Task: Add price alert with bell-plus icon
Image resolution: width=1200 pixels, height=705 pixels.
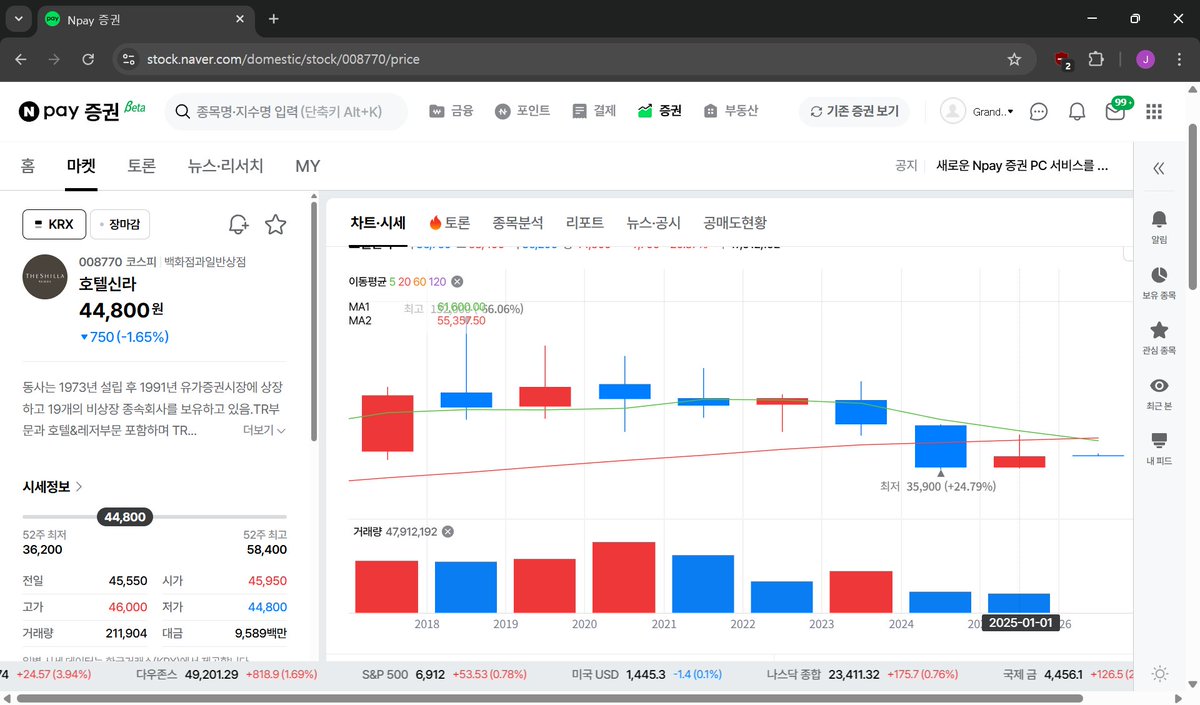Action: (x=238, y=224)
